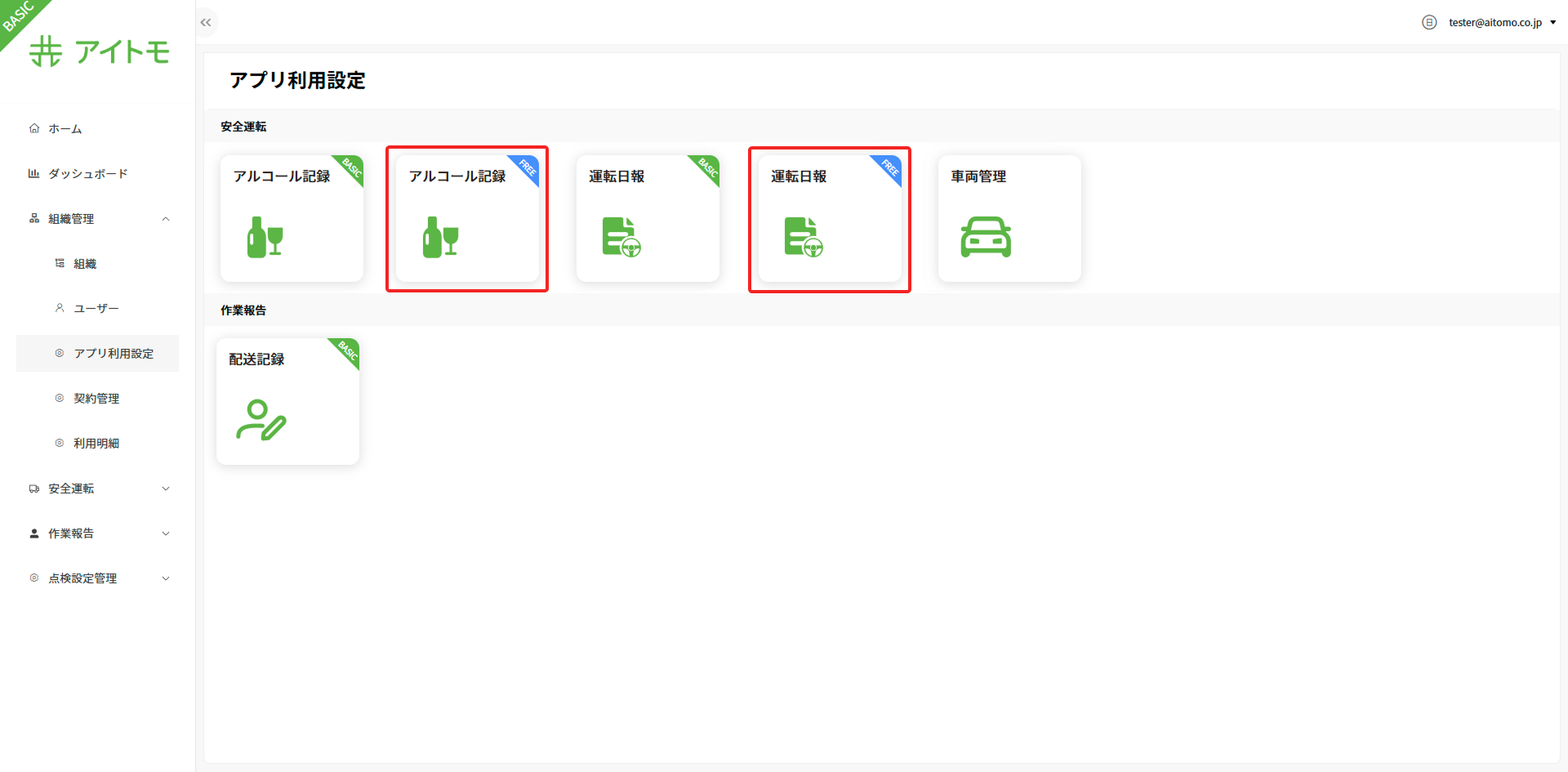
Task: Collapse the 組織管理 sidebar section
Action: tap(166, 219)
